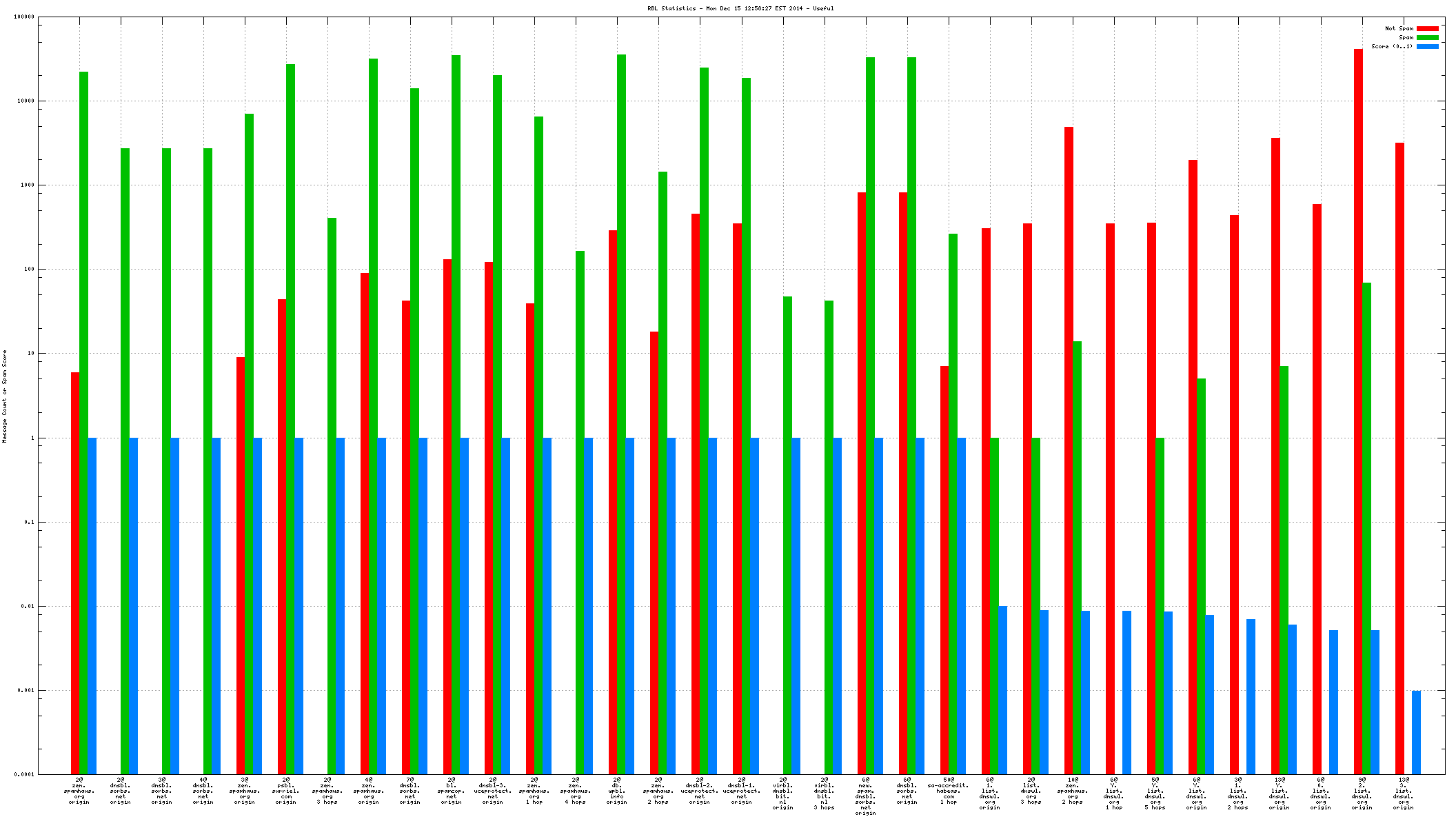Click the shortest blue score bar for 3.list.dnswl.org

(x=1416, y=732)
